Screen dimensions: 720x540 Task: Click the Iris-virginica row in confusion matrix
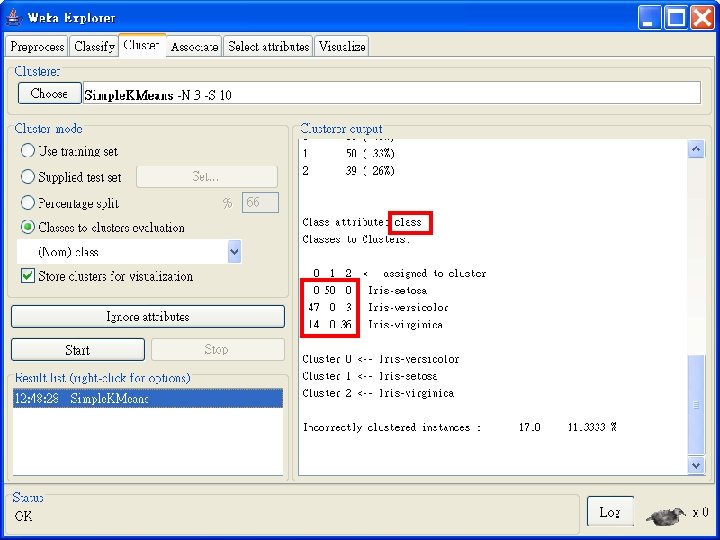[x=375, y=325]
